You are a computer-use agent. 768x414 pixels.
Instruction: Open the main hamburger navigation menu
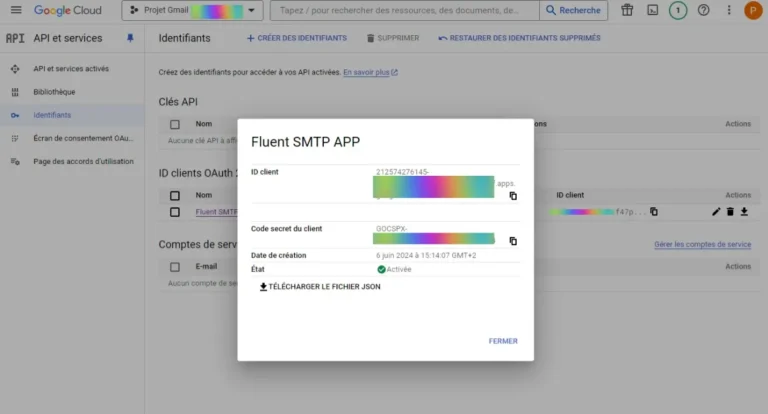click(x=16, y=10)
